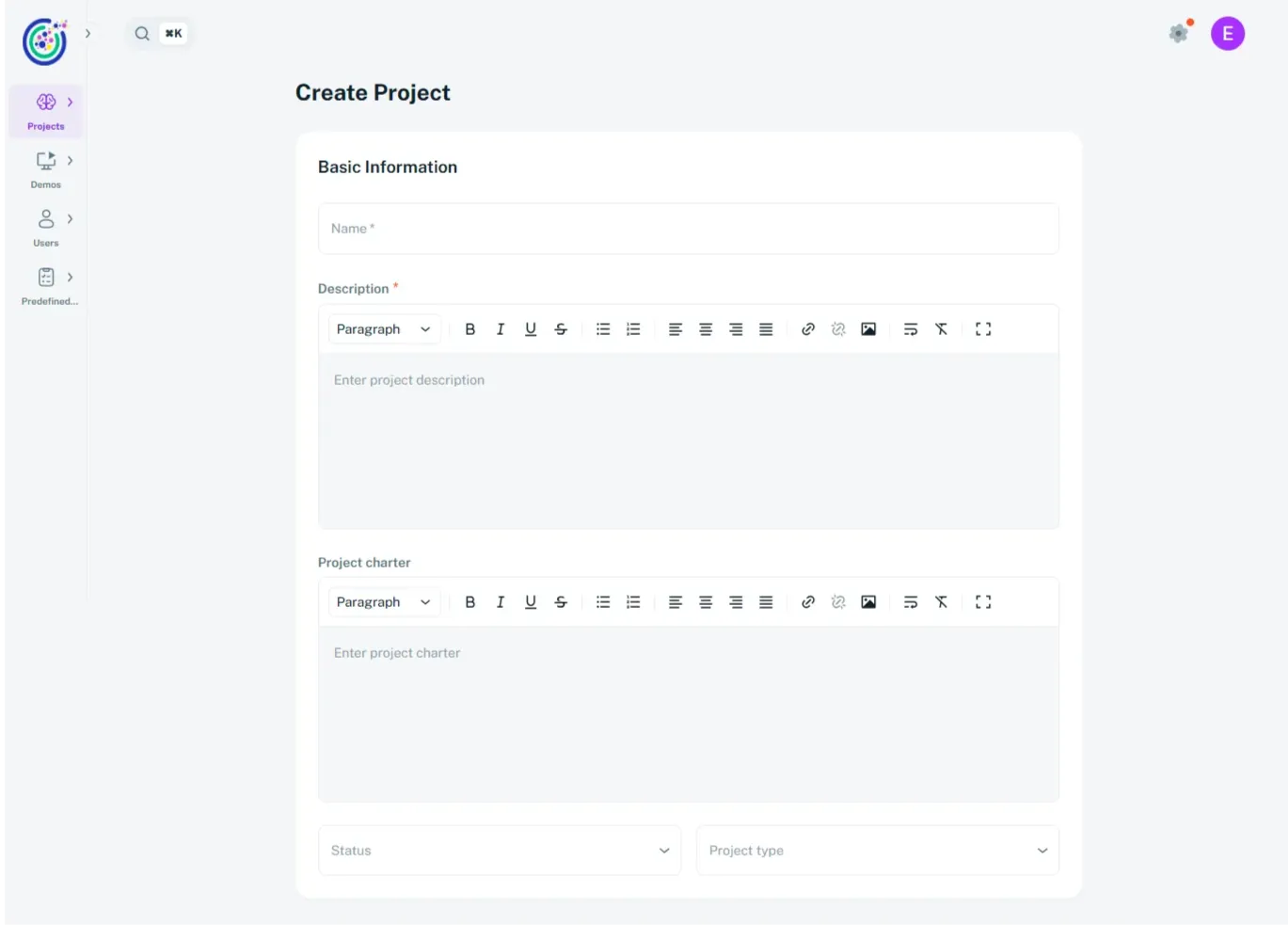Open the Predefined section in the sidebar

pos(45,286)
